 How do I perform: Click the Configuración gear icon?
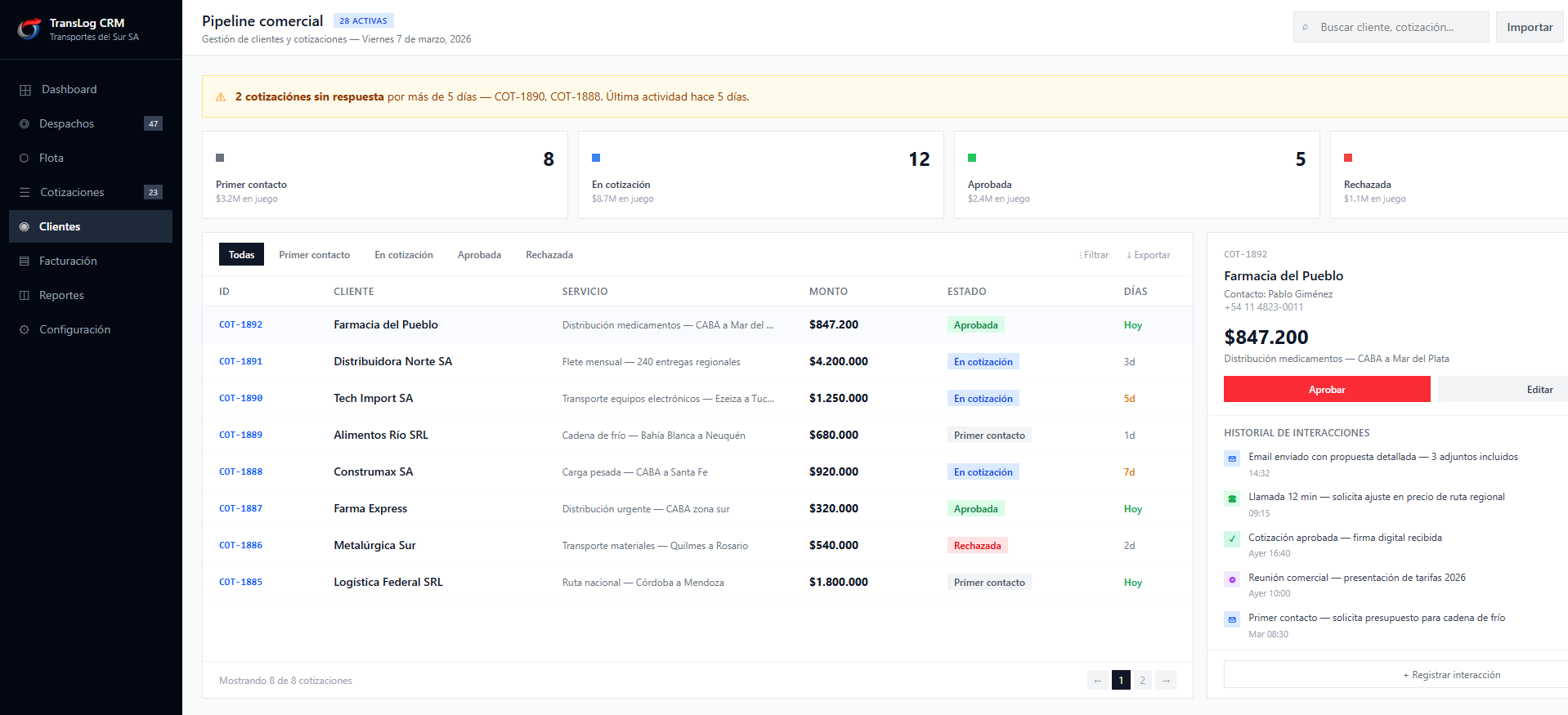coord(25,330)
